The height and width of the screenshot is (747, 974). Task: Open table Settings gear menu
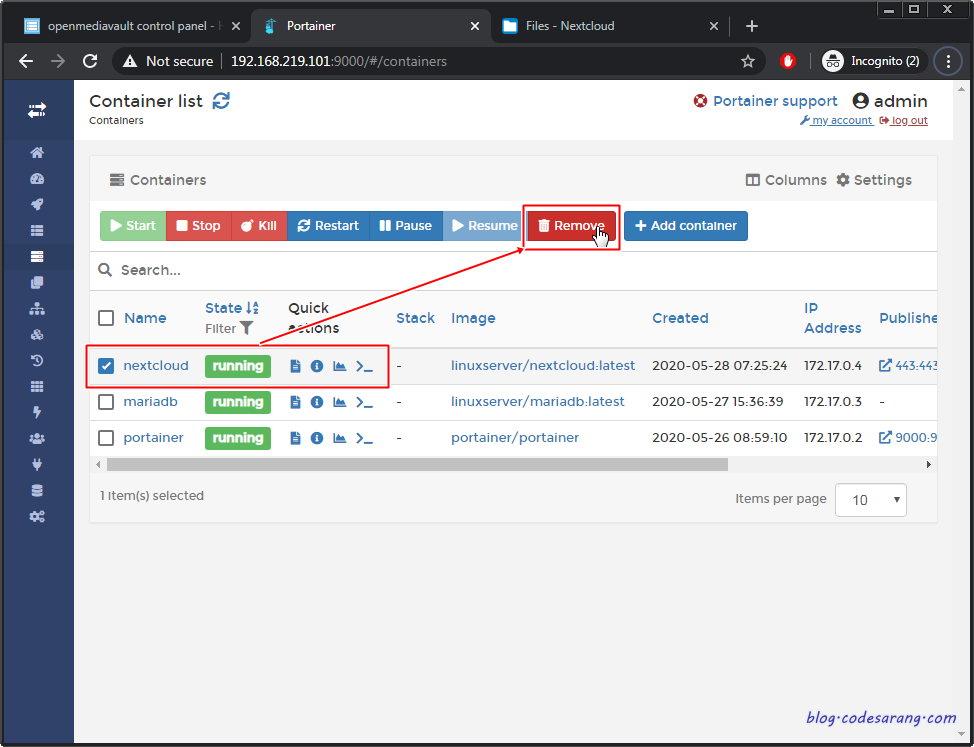coord(874,180)
